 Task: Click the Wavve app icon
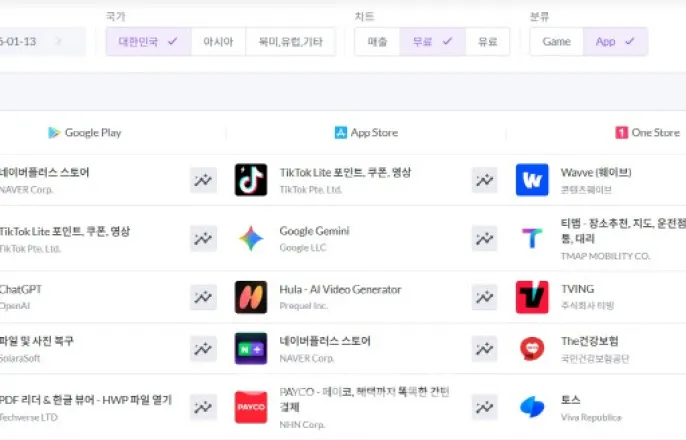click(x=532, y=180)
